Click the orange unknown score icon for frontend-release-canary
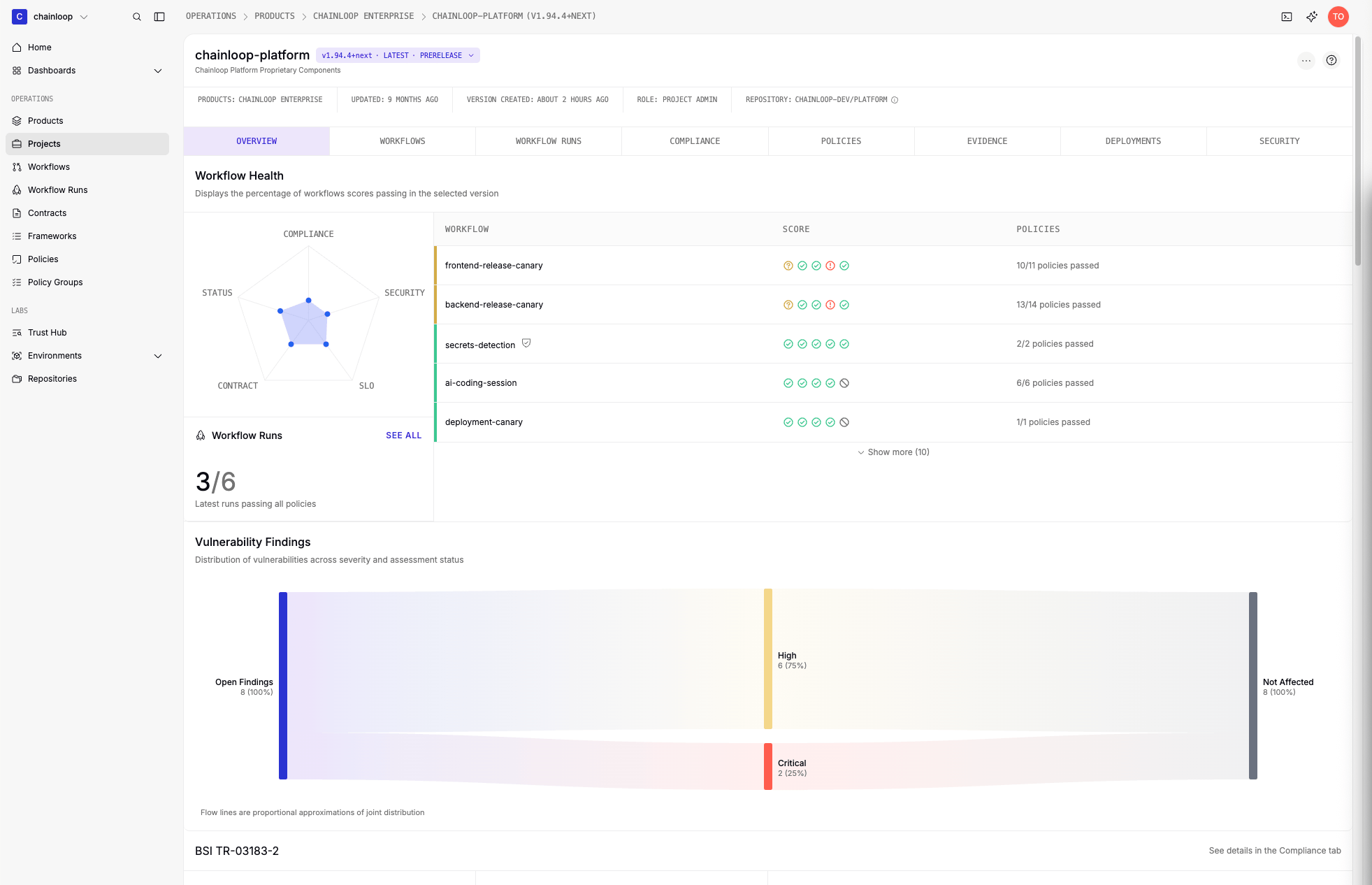Screen dimensions: 1372x885 (788, 266)
